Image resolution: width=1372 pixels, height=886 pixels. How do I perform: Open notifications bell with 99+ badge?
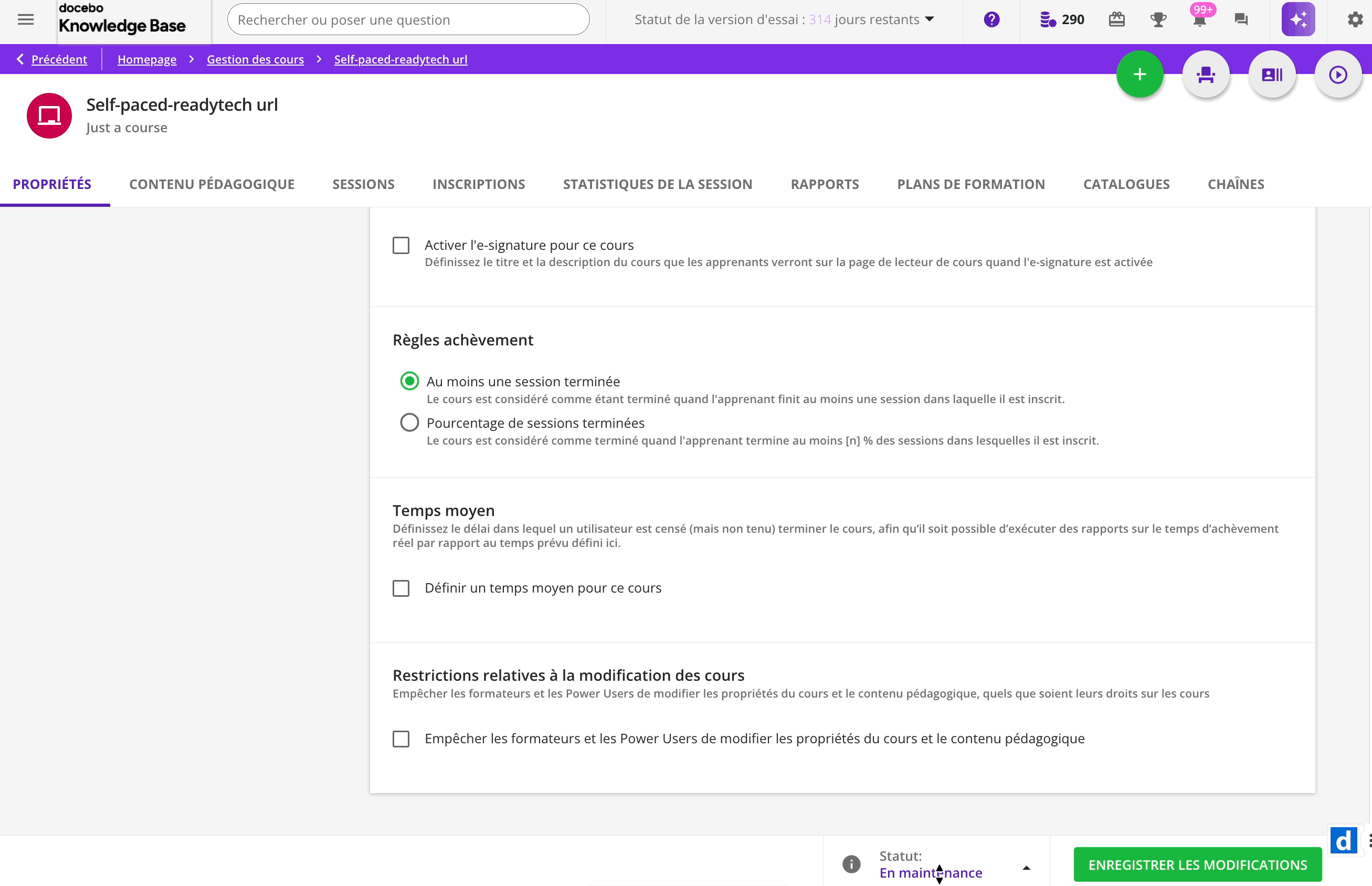coord(1199,19)
